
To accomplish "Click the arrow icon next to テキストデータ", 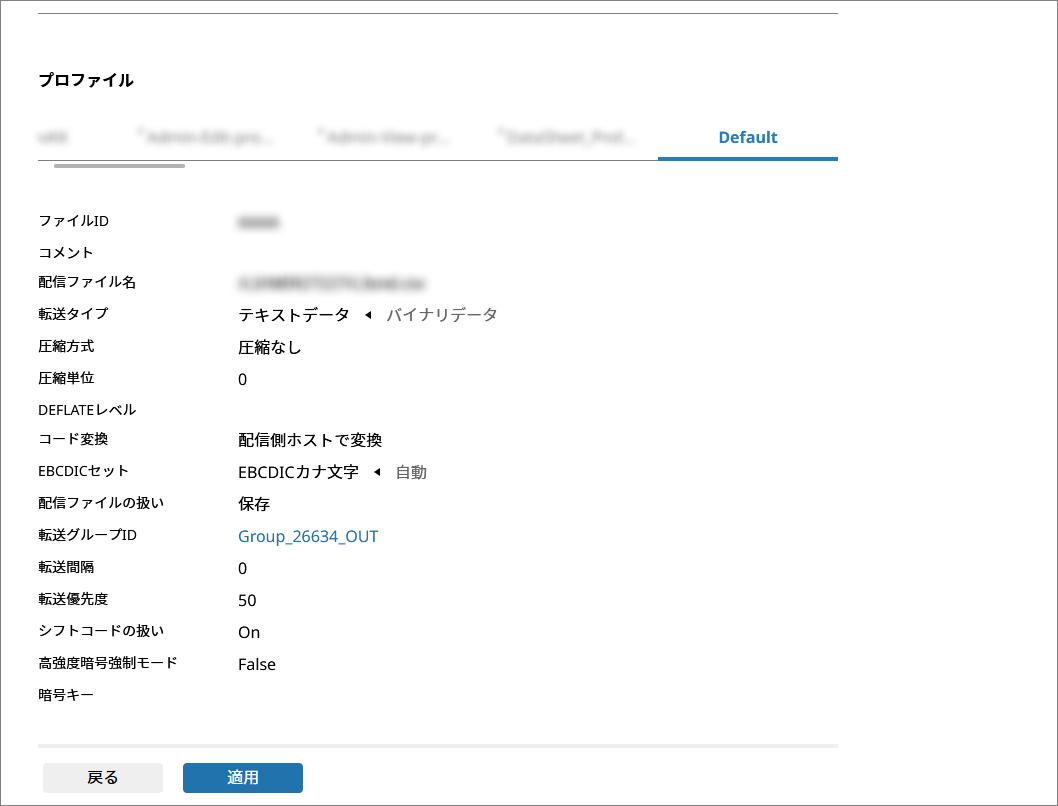I will (368, 315).
